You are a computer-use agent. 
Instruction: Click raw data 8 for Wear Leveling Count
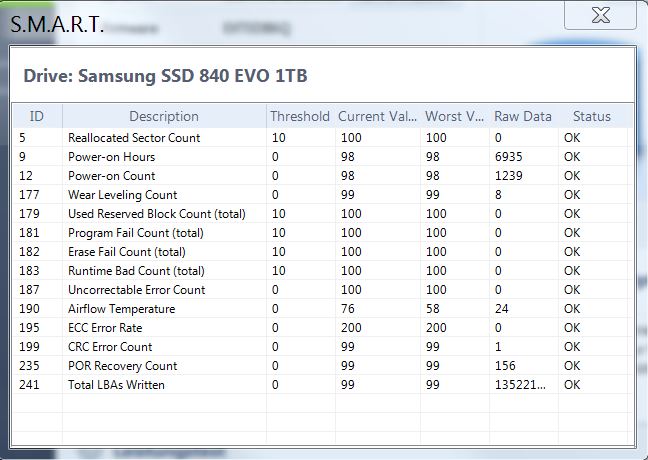pyautogui.click(x=498, y=195)
